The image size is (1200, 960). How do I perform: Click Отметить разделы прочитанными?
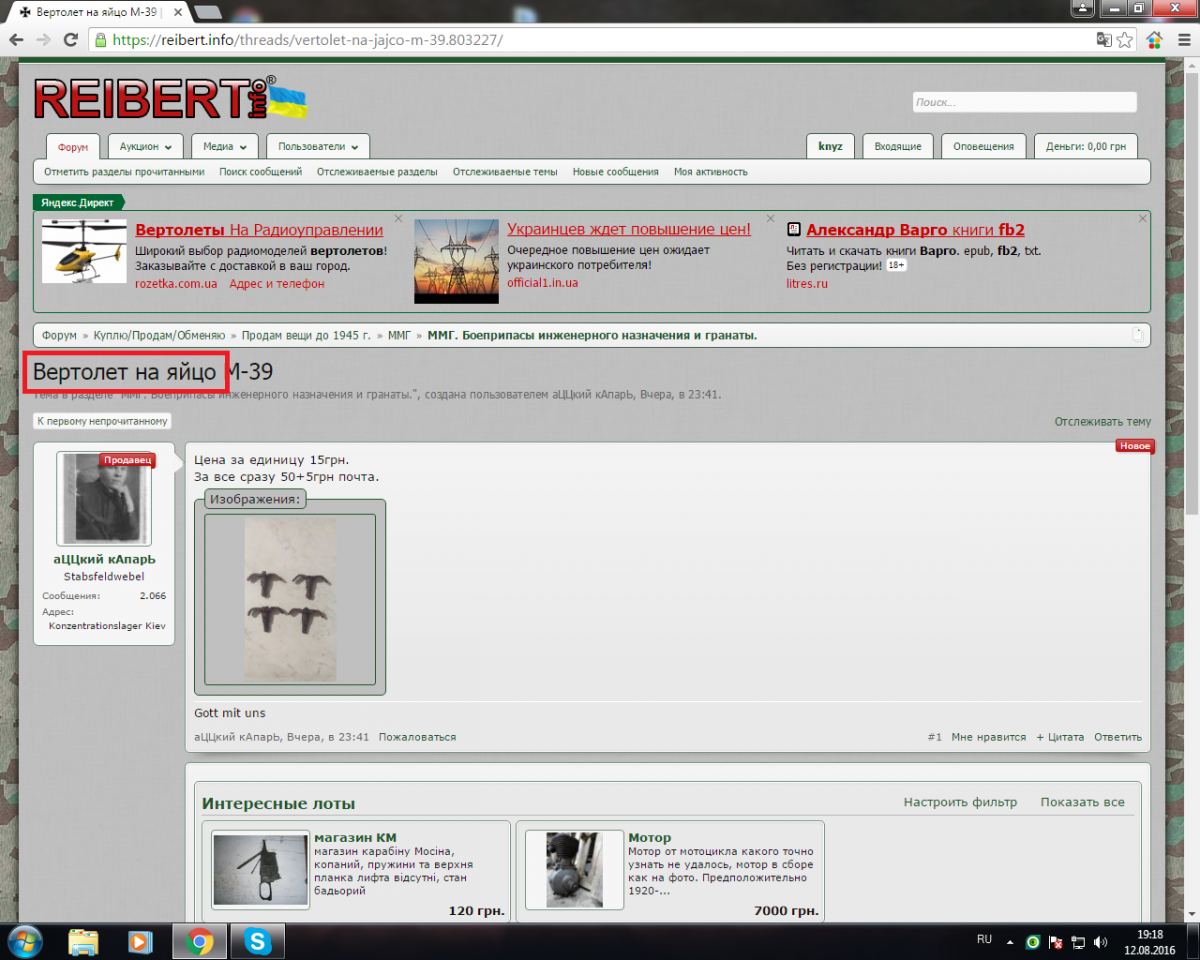click(124, 172)
